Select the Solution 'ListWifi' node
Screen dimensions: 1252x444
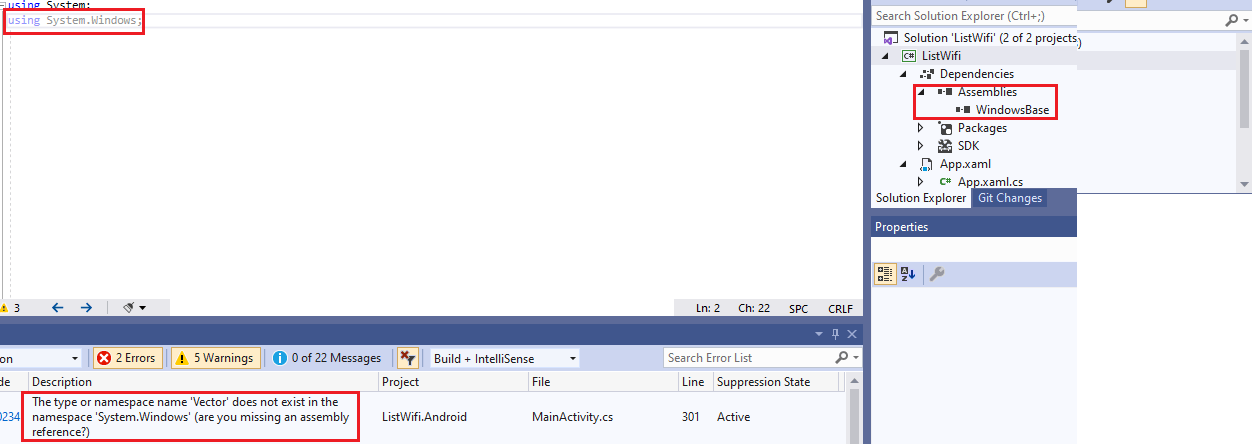[x=990, y=38]
